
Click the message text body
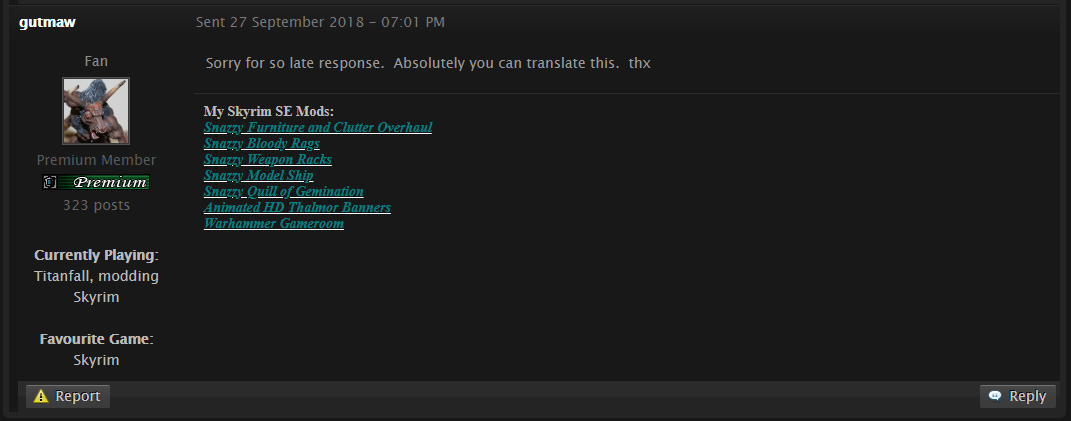(x=428, y=64)
